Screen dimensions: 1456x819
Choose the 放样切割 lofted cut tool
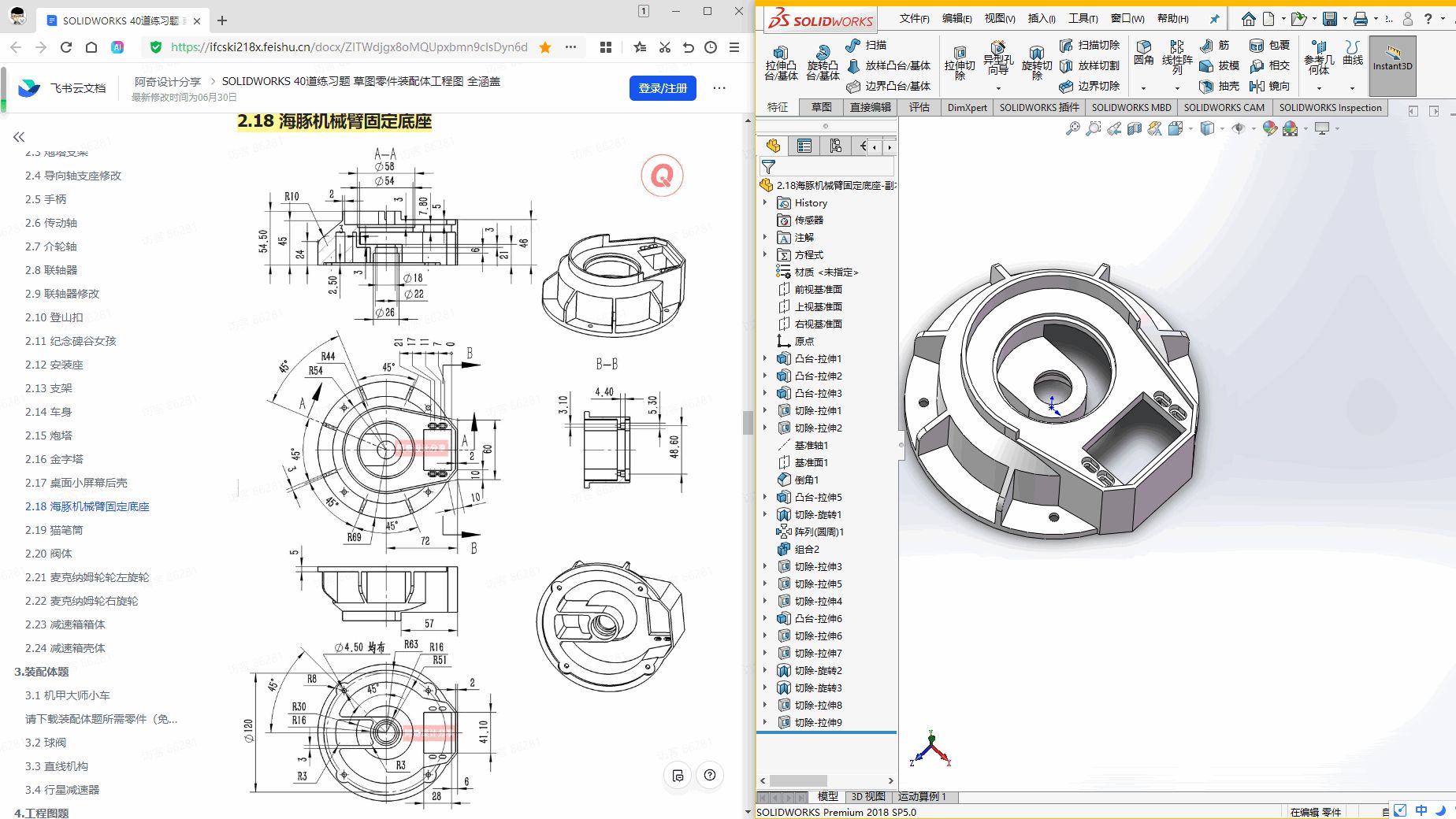click(x=1090, y=65)
